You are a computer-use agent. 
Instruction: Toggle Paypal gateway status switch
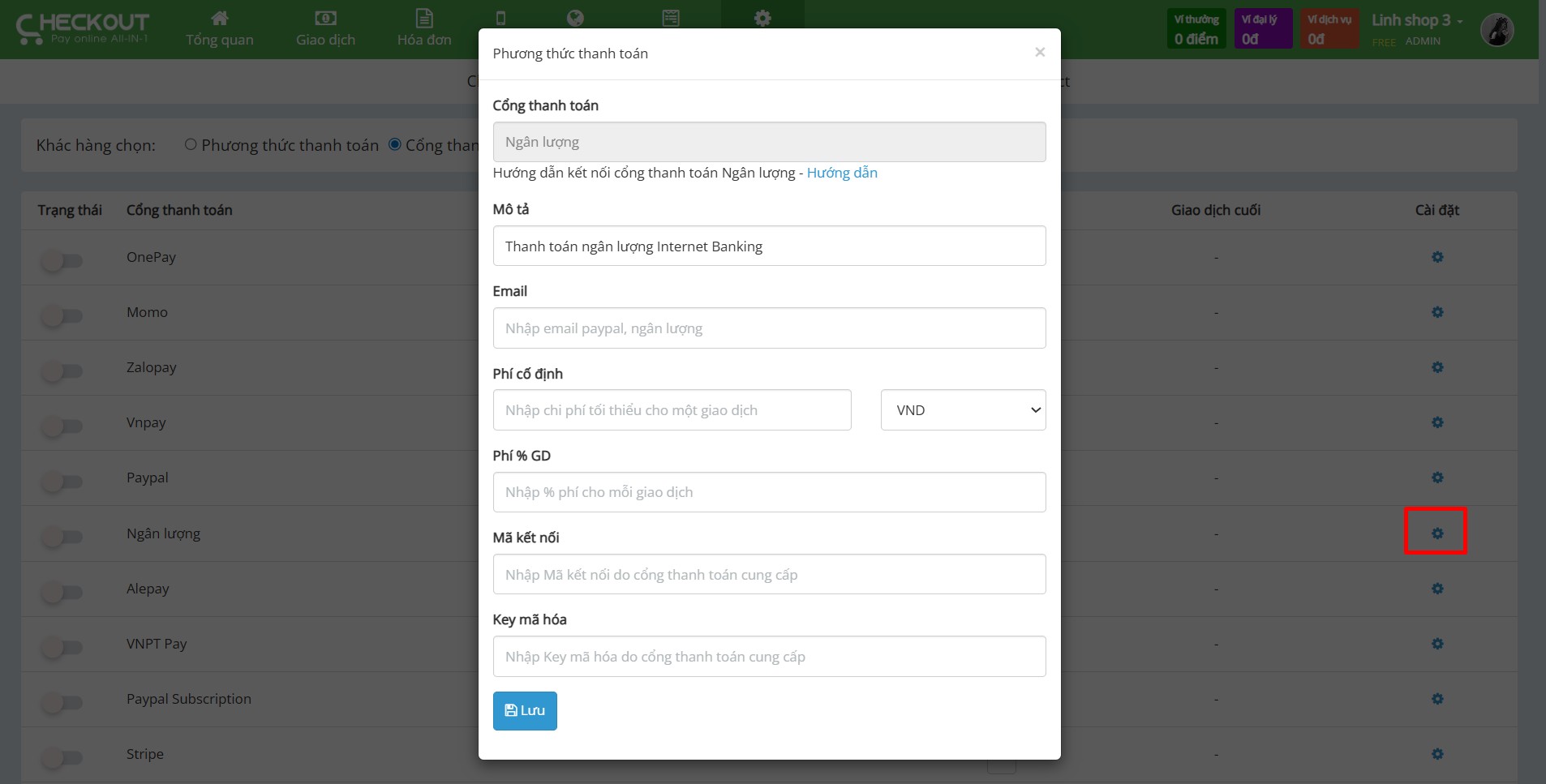pos(62,482)
